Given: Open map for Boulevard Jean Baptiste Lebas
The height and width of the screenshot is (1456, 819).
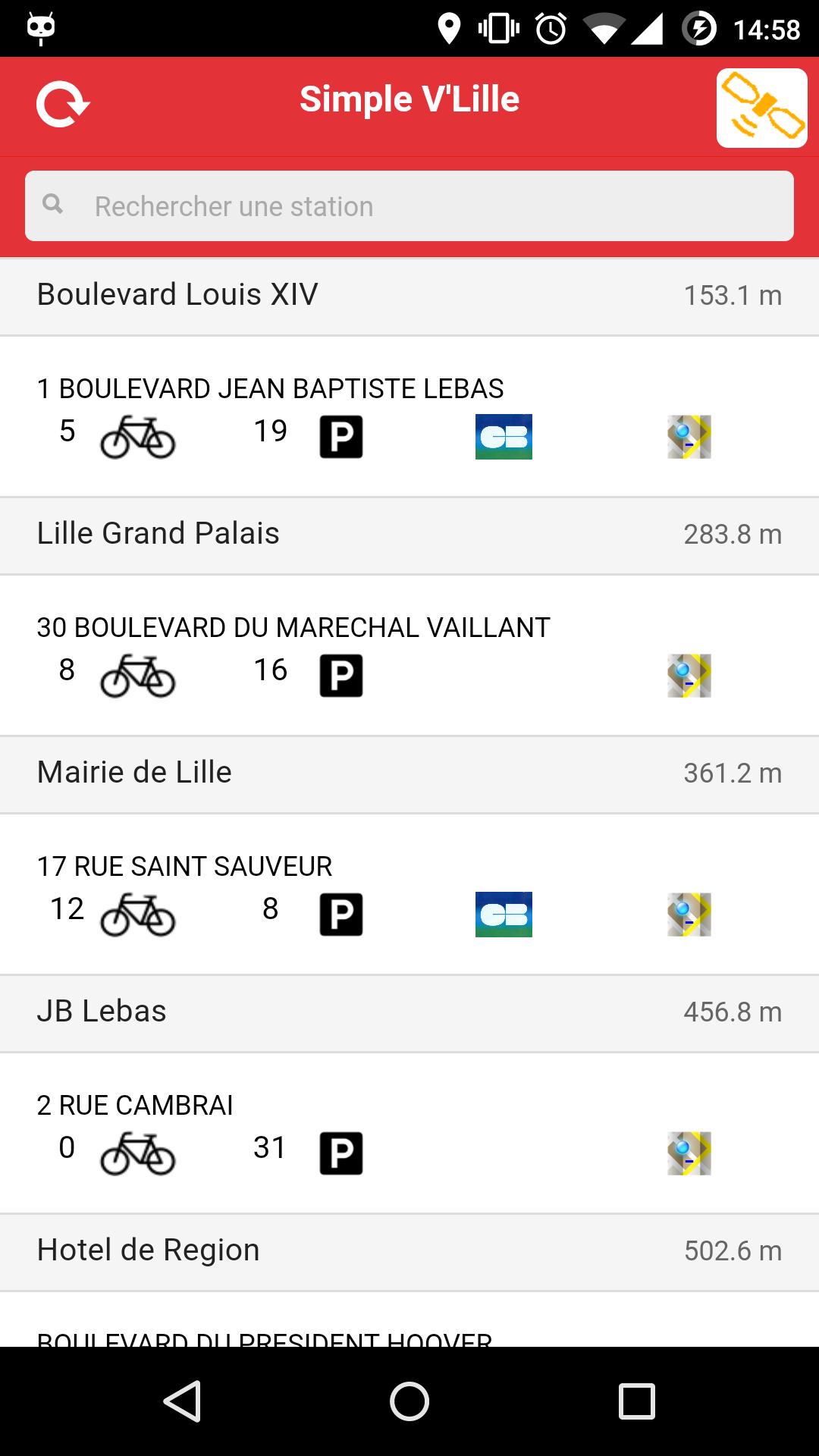Looking at the screenshot, I should click(689, 437).
